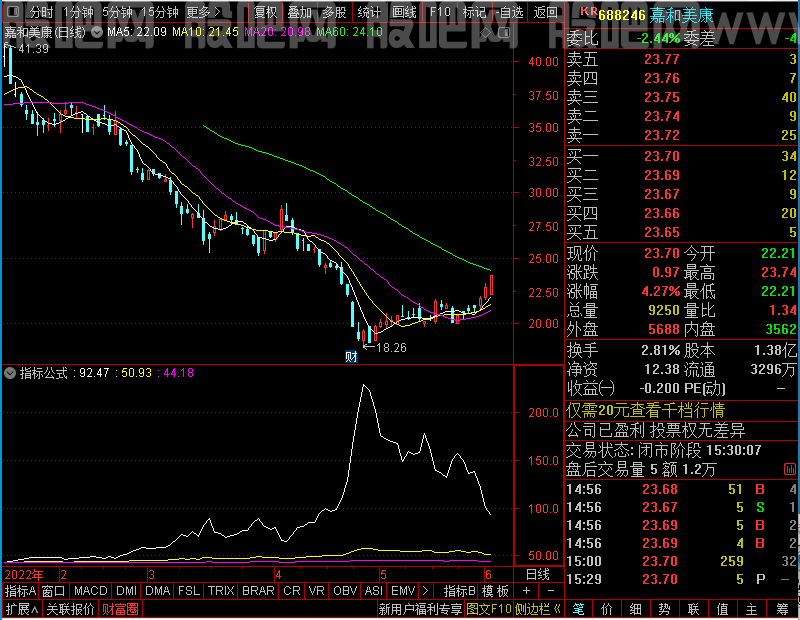Open the 关联报价 related quotes tab

pos(70,609)
